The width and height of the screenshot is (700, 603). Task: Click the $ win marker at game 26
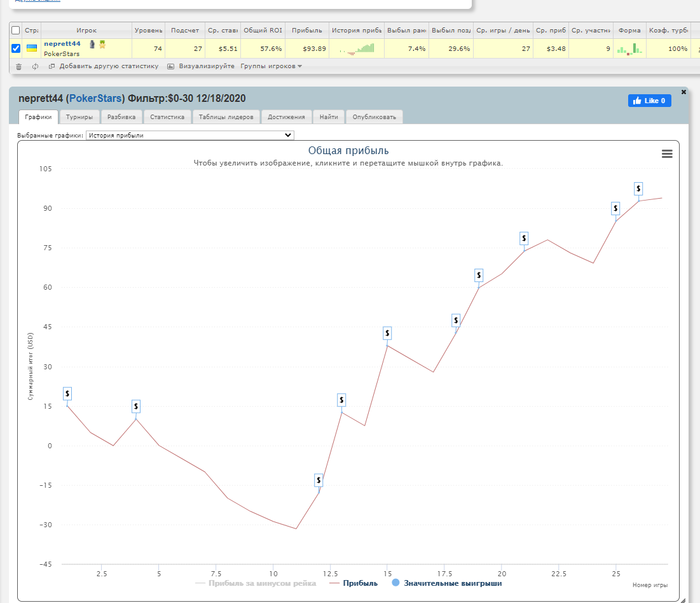[x=638, y=189]
